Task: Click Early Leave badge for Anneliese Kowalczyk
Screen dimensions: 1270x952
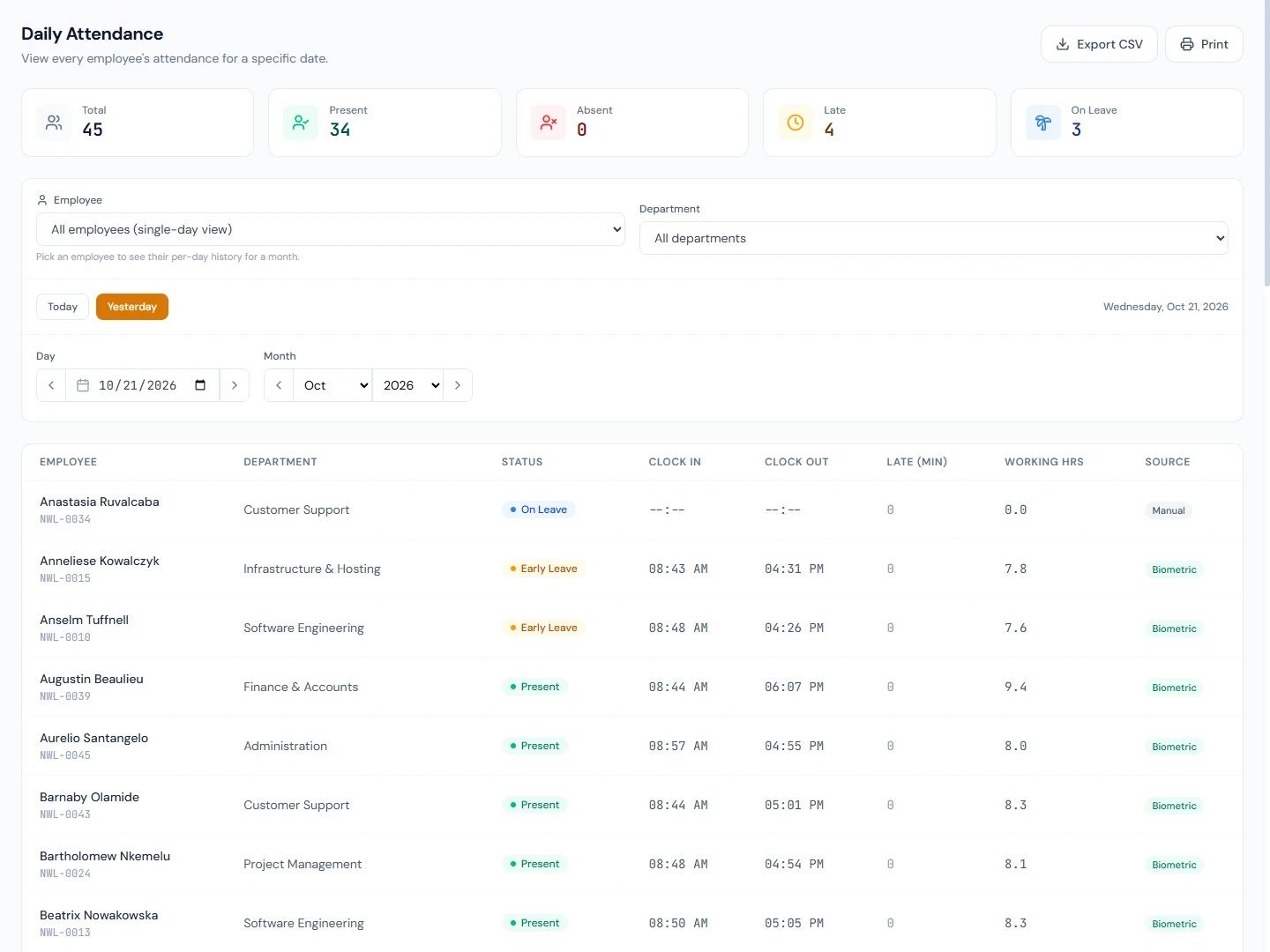Action: pyautogui.click(x=543, y=569)
